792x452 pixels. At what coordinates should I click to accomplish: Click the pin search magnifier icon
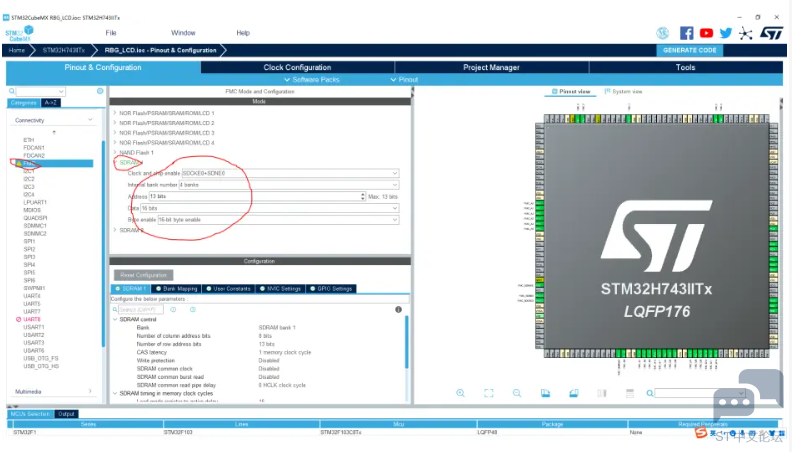(650, 393)
